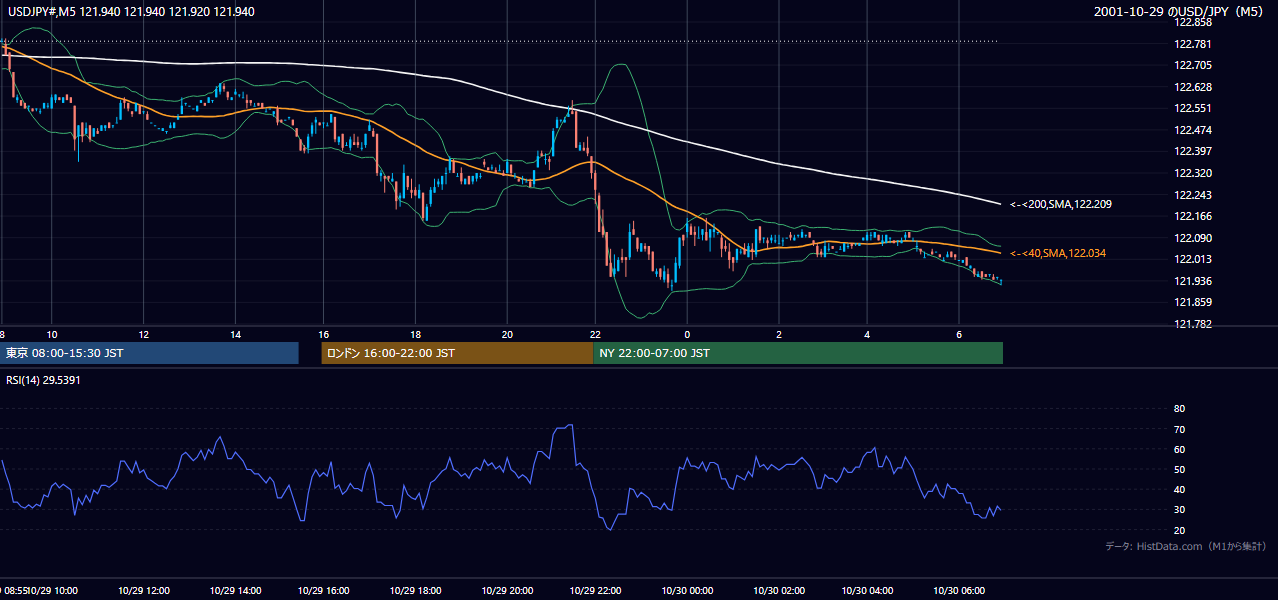Image resolution: width=1278 pixels, height=600 pixels.
Task: Click the 10/30 06:00 bottom time label
Action: (959, 591)
